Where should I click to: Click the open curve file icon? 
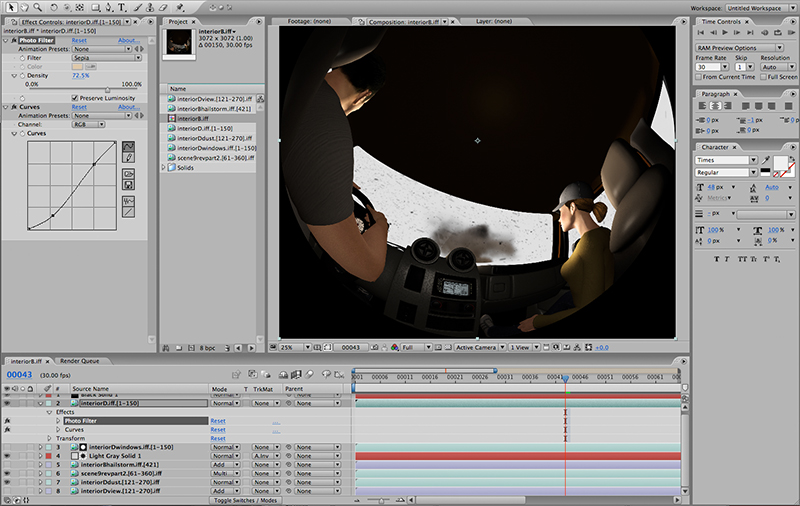[129, 174]
